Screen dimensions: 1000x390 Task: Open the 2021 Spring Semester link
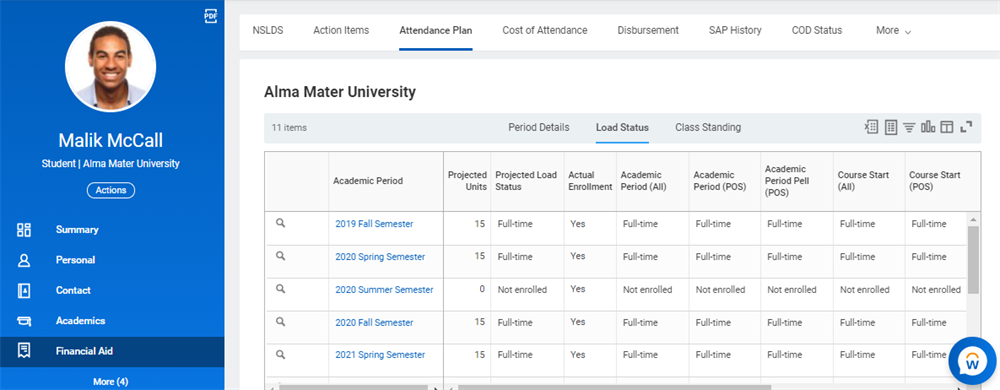click(380, 355)
